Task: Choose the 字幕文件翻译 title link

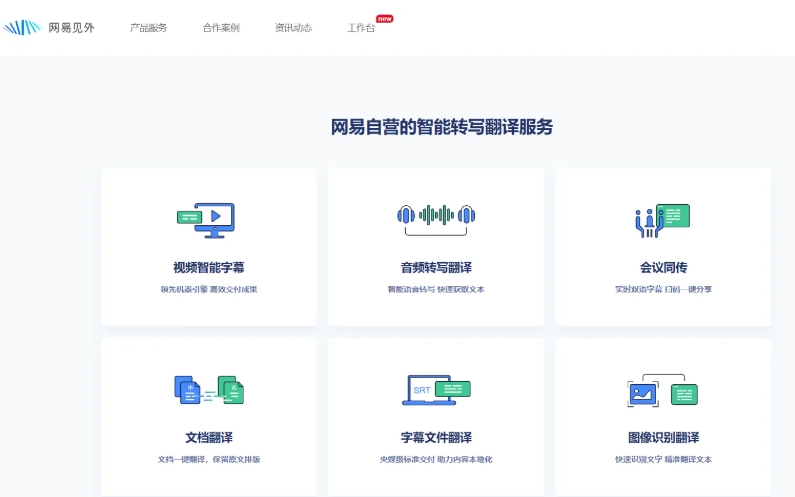Action: pos(436,438)
